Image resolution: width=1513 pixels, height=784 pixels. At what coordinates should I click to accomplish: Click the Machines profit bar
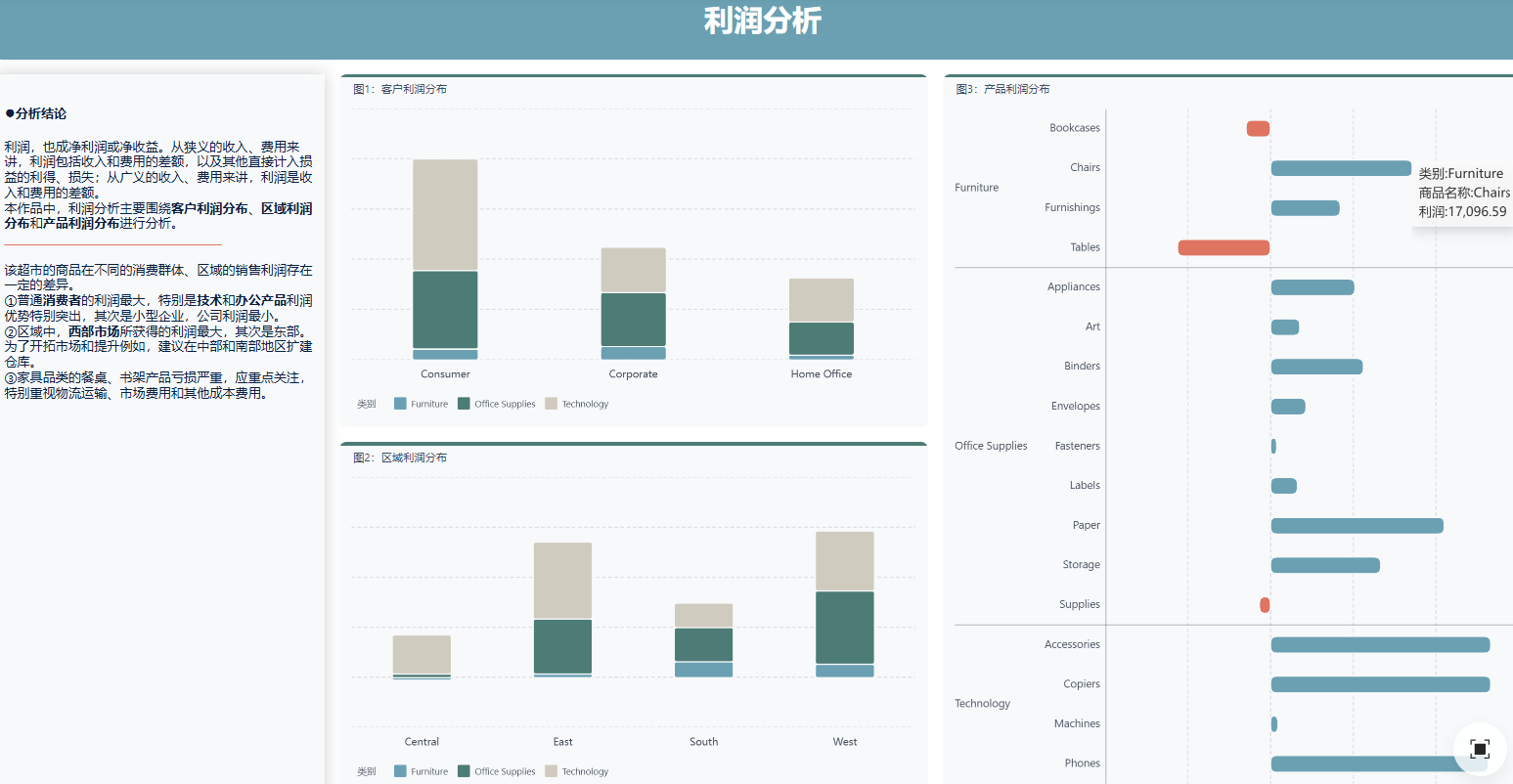tap(1274, 724)
